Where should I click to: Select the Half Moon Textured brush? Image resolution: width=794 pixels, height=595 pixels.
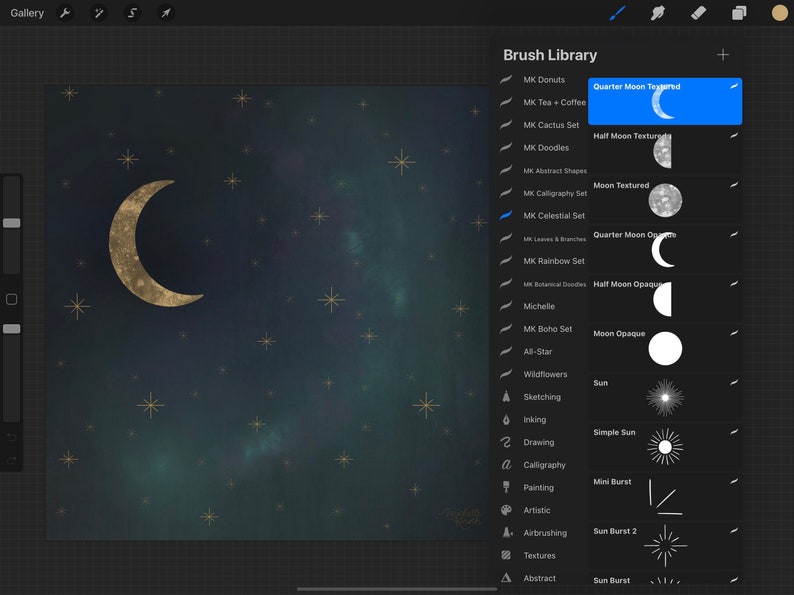tap(665, 150)
